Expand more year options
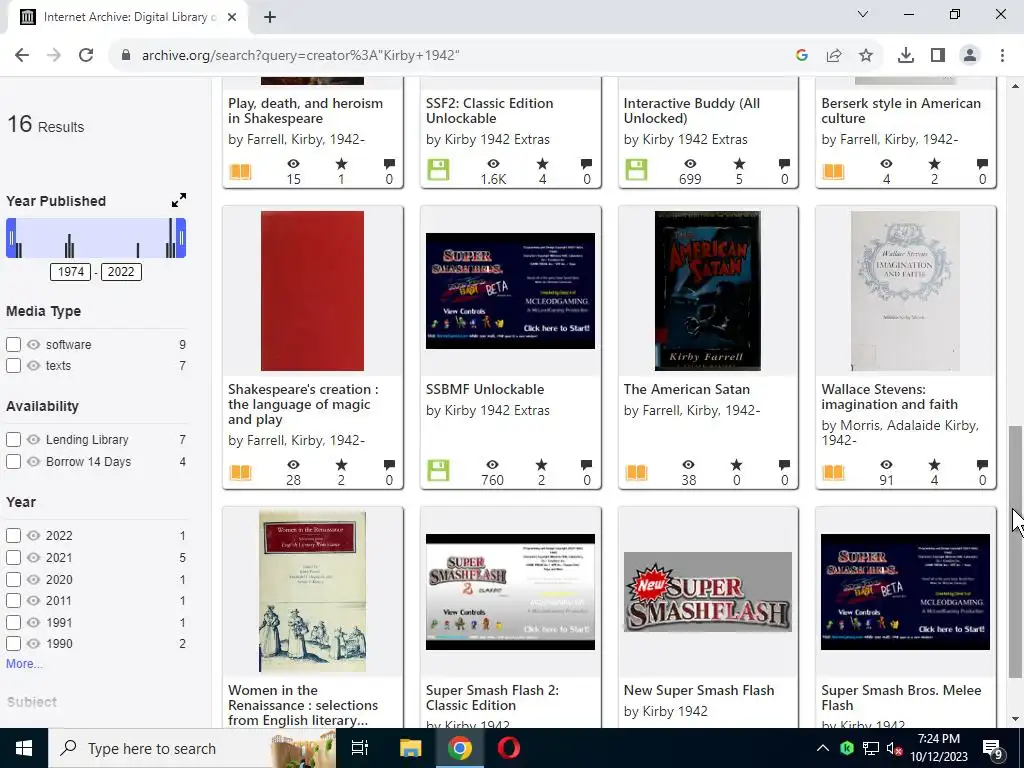1024x768 pixels. [x=24, y=664]
